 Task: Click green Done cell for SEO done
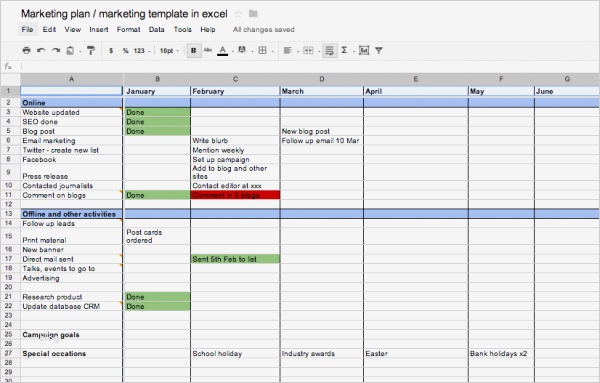coord(157,122)
